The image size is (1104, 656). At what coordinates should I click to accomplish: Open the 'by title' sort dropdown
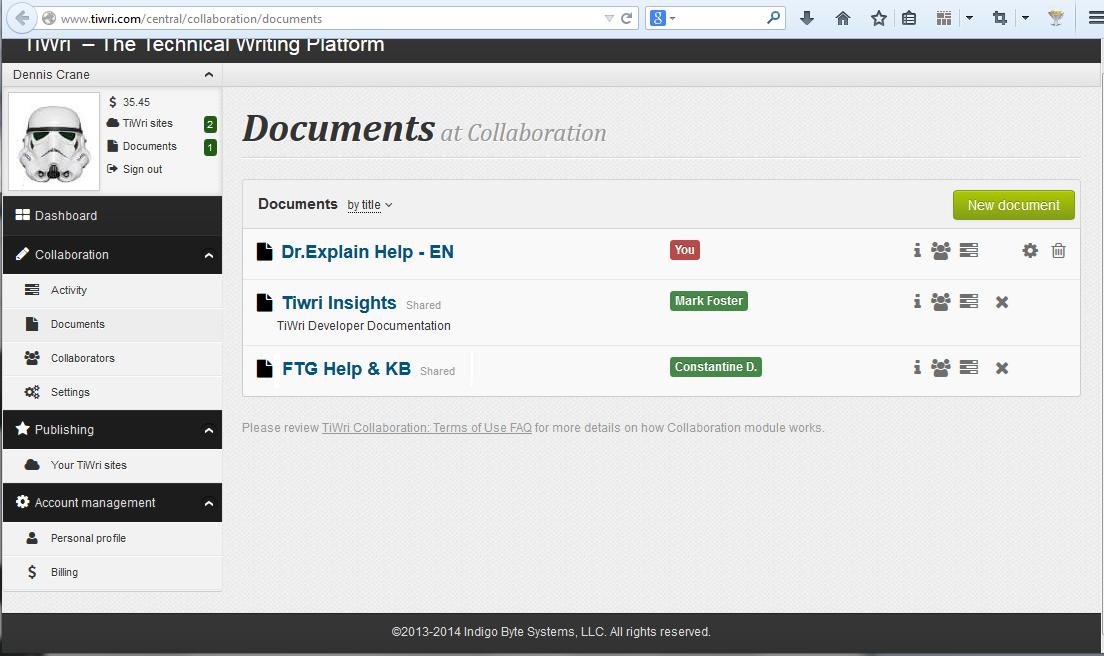tap(370, 205)
